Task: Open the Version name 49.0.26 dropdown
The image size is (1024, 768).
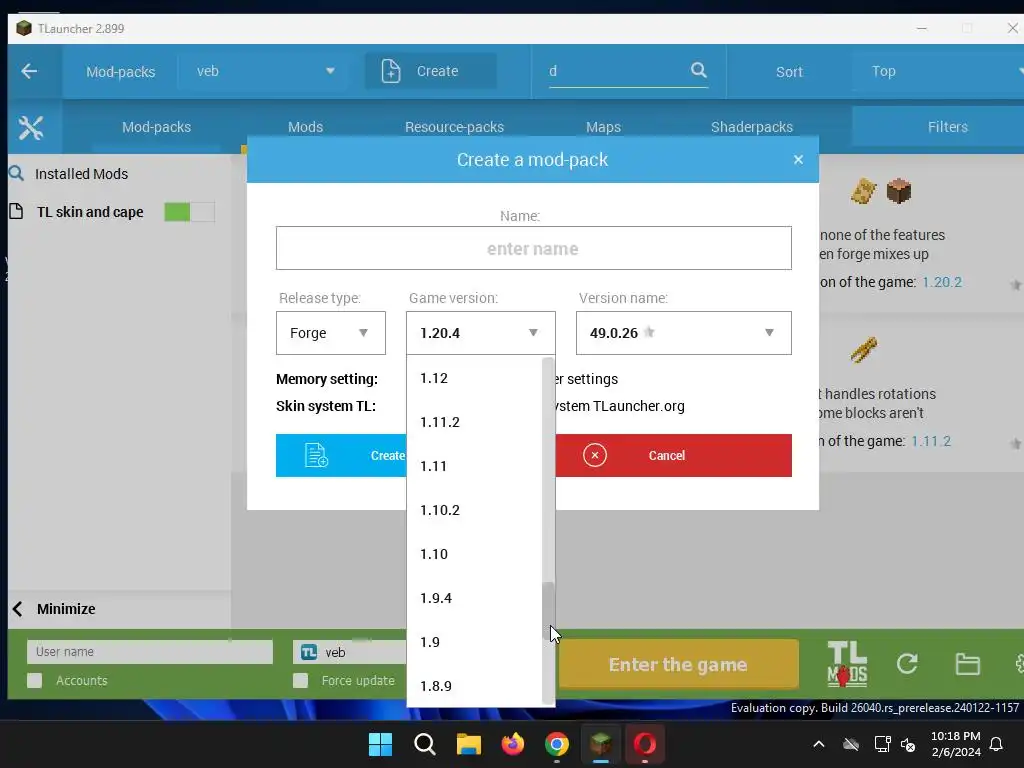Action: (684, 333)
